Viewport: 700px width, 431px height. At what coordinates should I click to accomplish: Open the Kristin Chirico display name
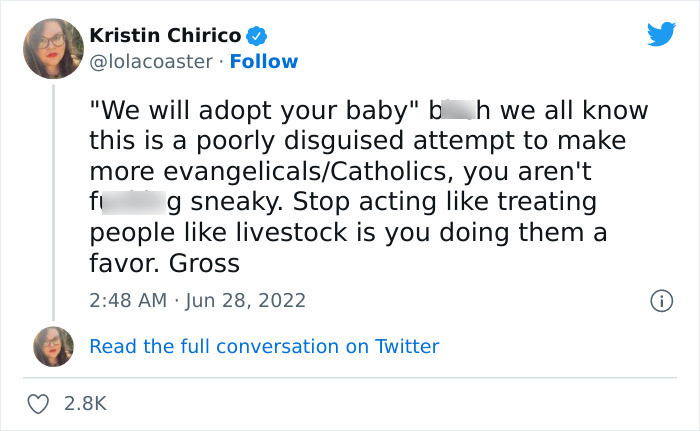tap(165, 36)
